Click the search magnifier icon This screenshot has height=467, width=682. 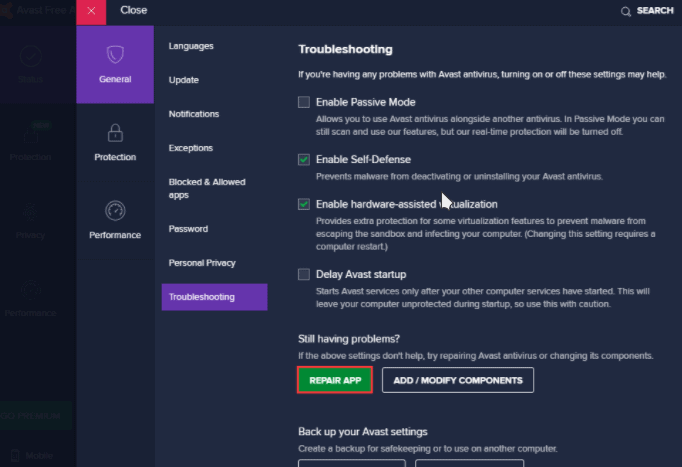625,11
